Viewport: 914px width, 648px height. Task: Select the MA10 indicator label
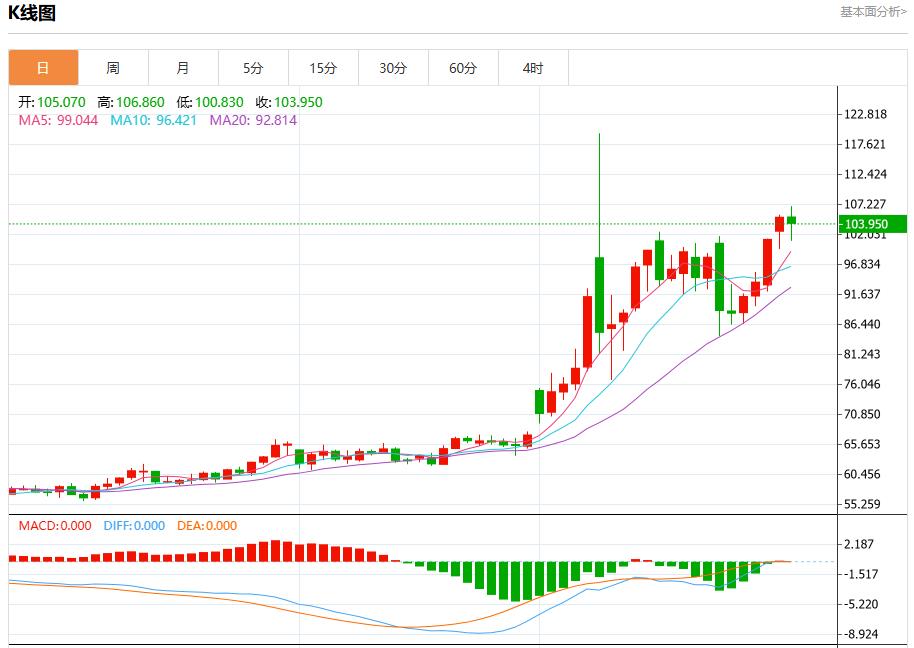[153, 120]
